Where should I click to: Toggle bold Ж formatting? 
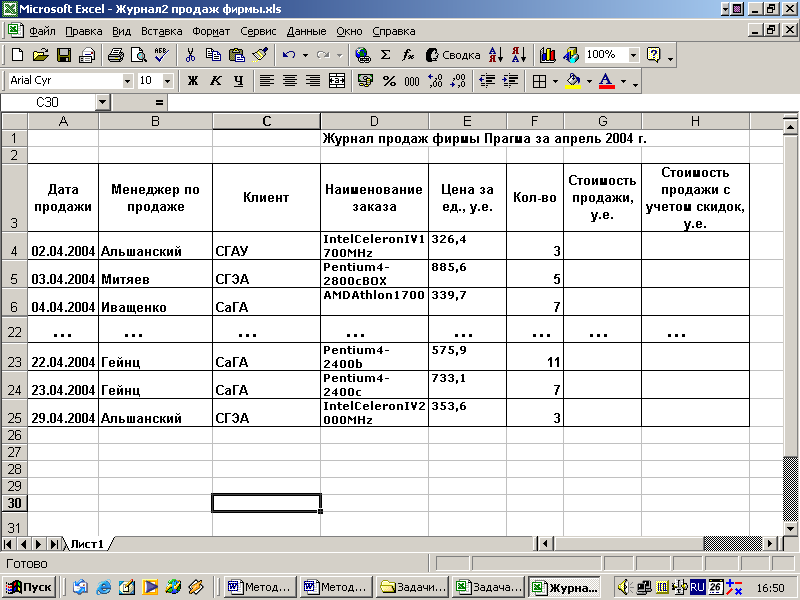pos(192,81)
